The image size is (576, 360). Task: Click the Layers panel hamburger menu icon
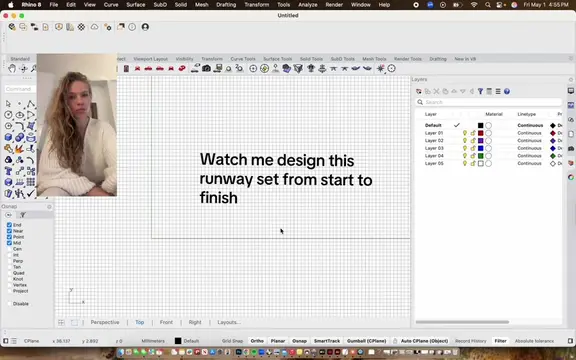coord(498,91)
